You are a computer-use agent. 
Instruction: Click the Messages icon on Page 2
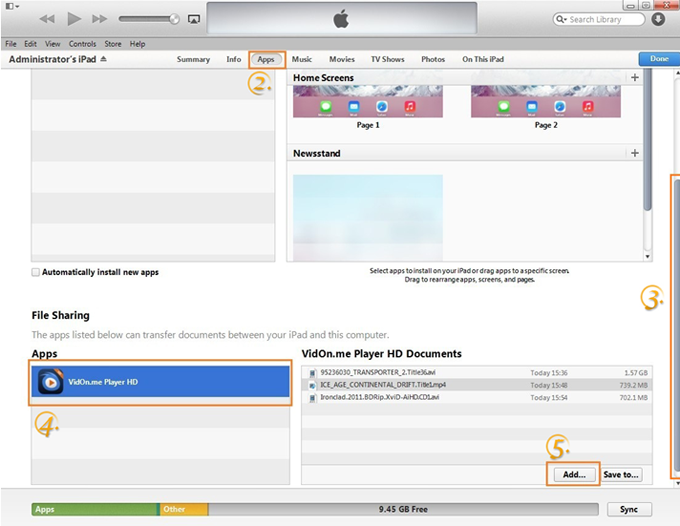503,107
